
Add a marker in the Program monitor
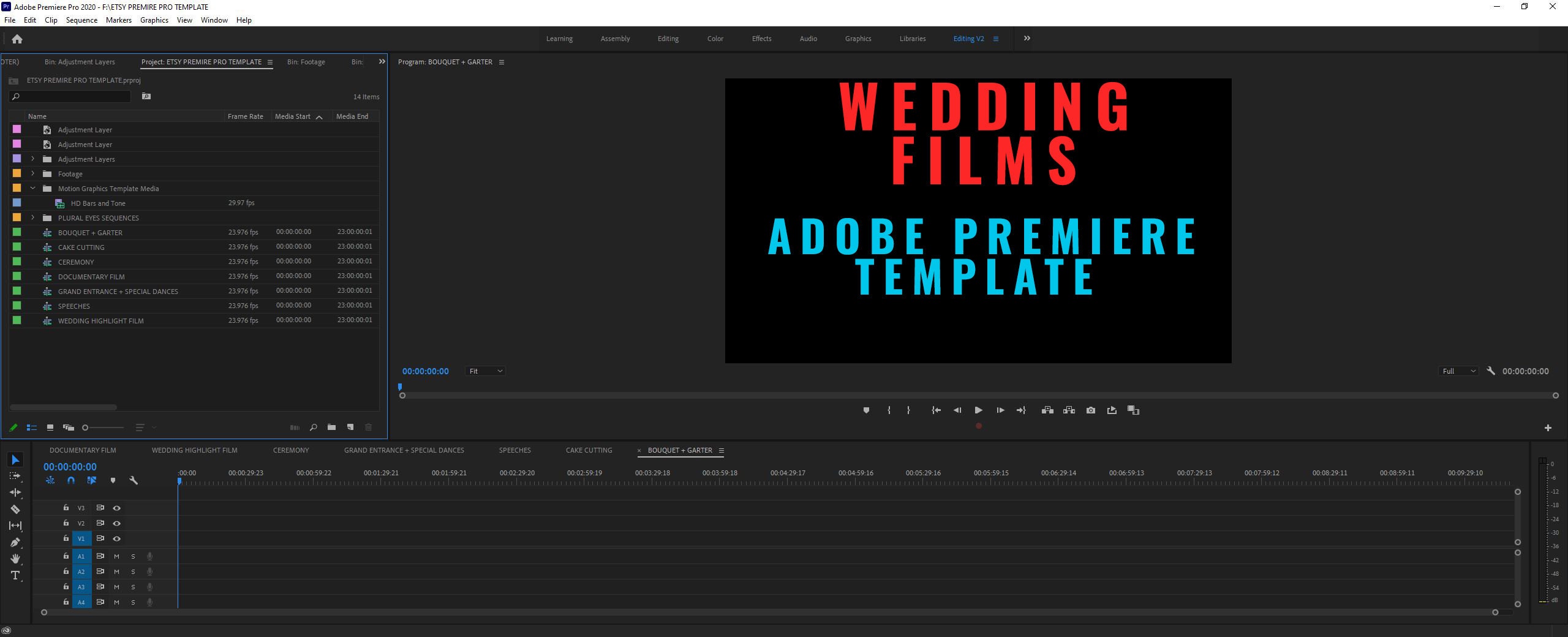[x=866, y=410]
